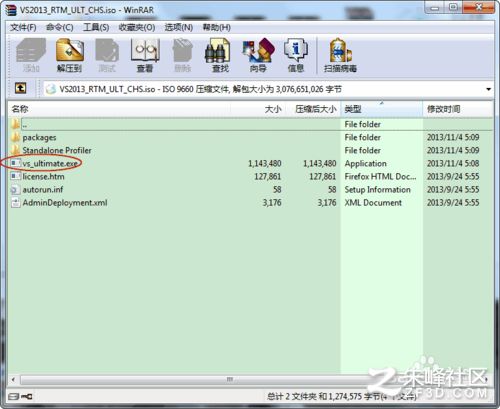Launch the Wizard (向导) toolbar icon
This screenshot has width=500, height=409.
258,55
